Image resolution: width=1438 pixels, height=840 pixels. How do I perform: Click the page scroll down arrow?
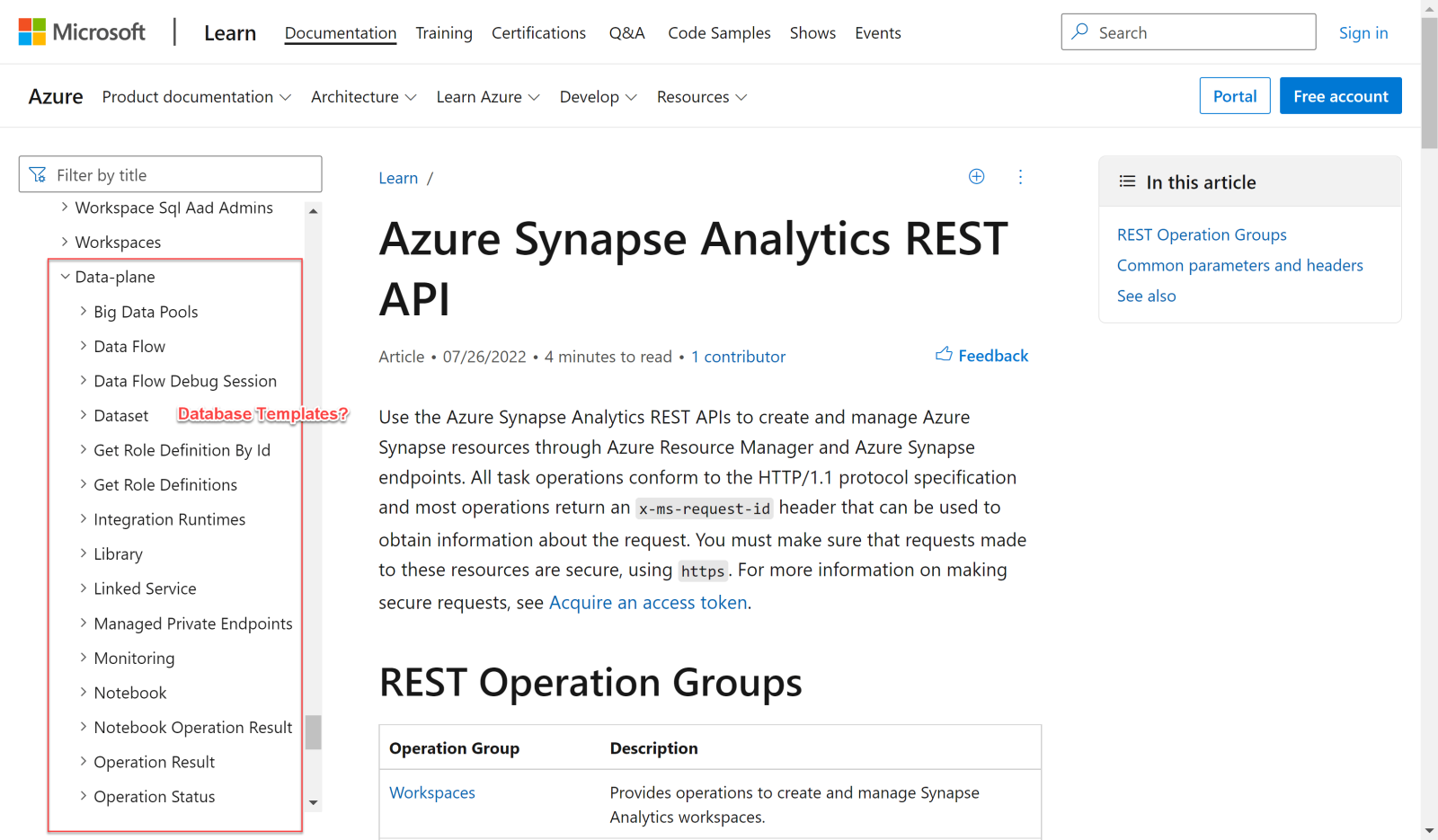point(1429,832)
